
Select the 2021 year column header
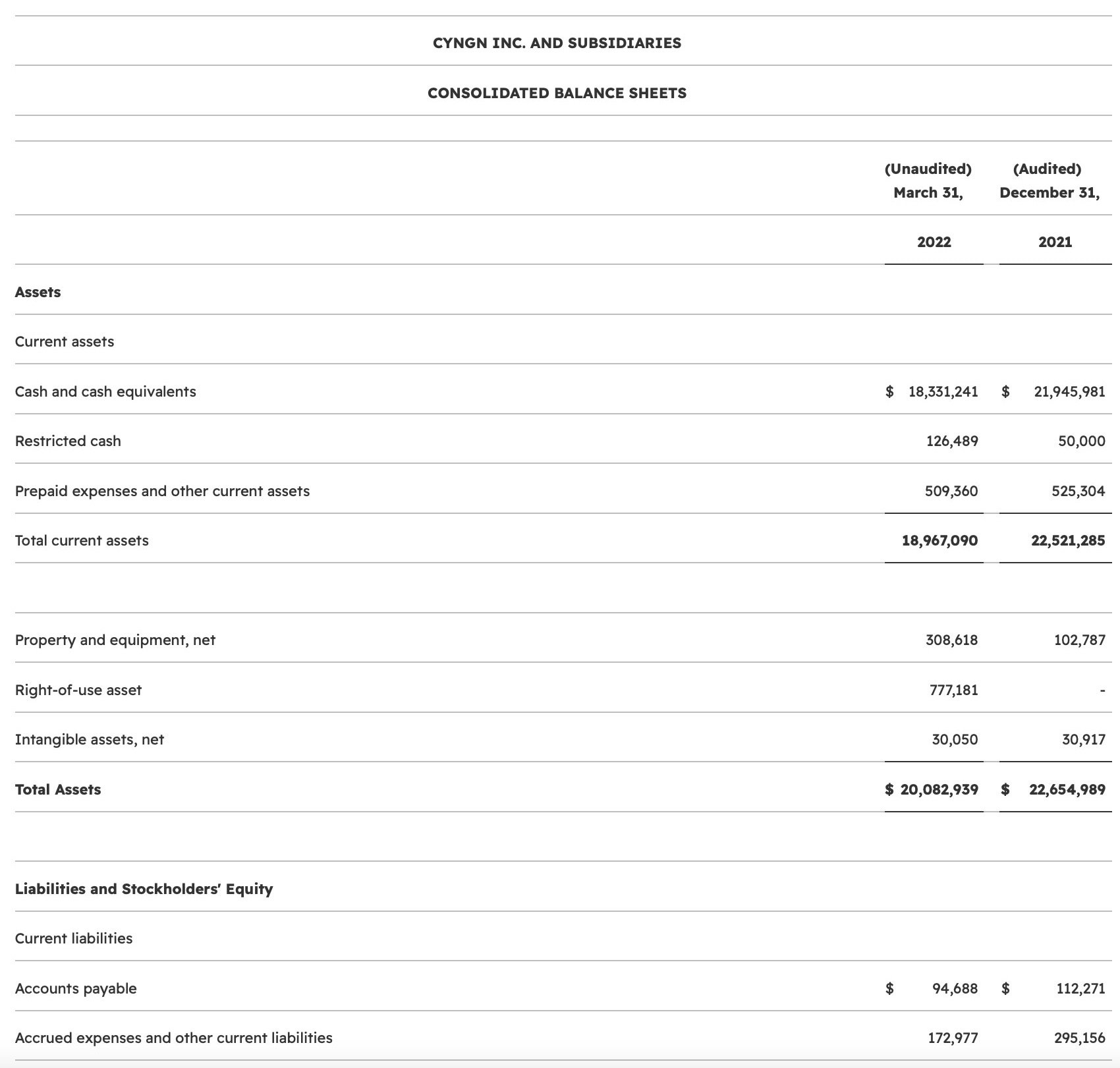pos(1055,242)
